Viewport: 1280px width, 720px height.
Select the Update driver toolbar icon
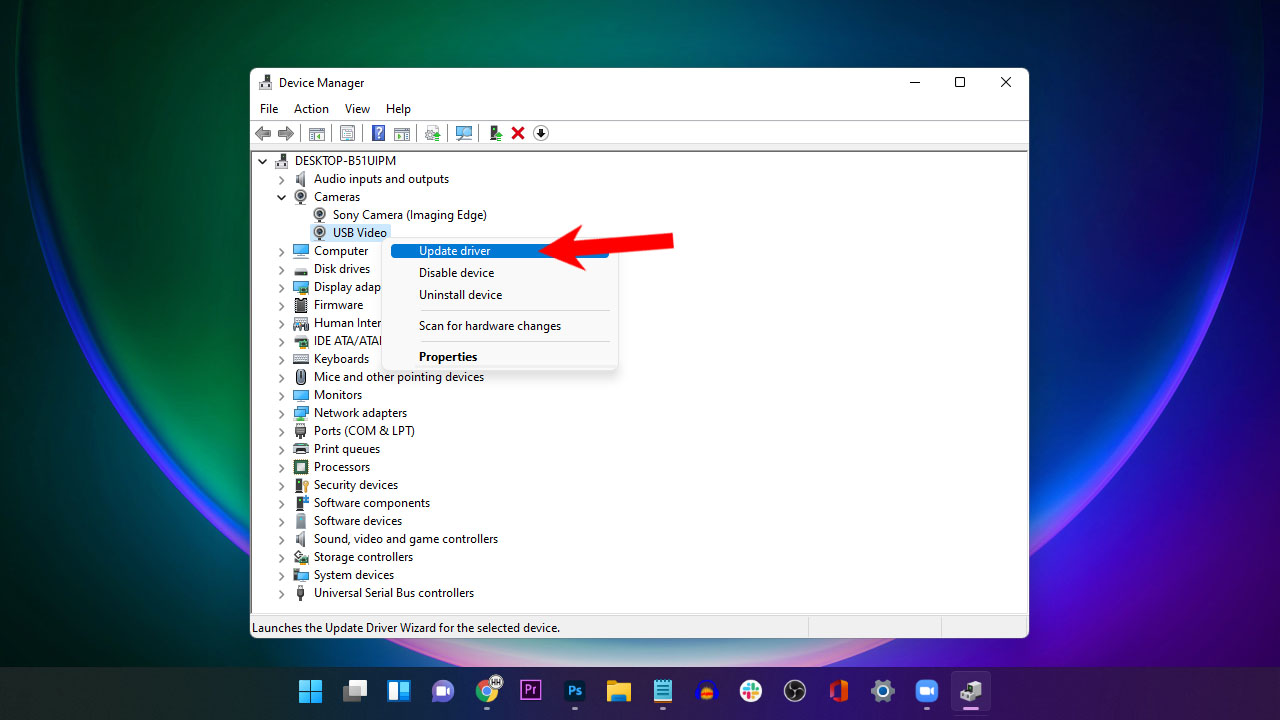[433, 133]
